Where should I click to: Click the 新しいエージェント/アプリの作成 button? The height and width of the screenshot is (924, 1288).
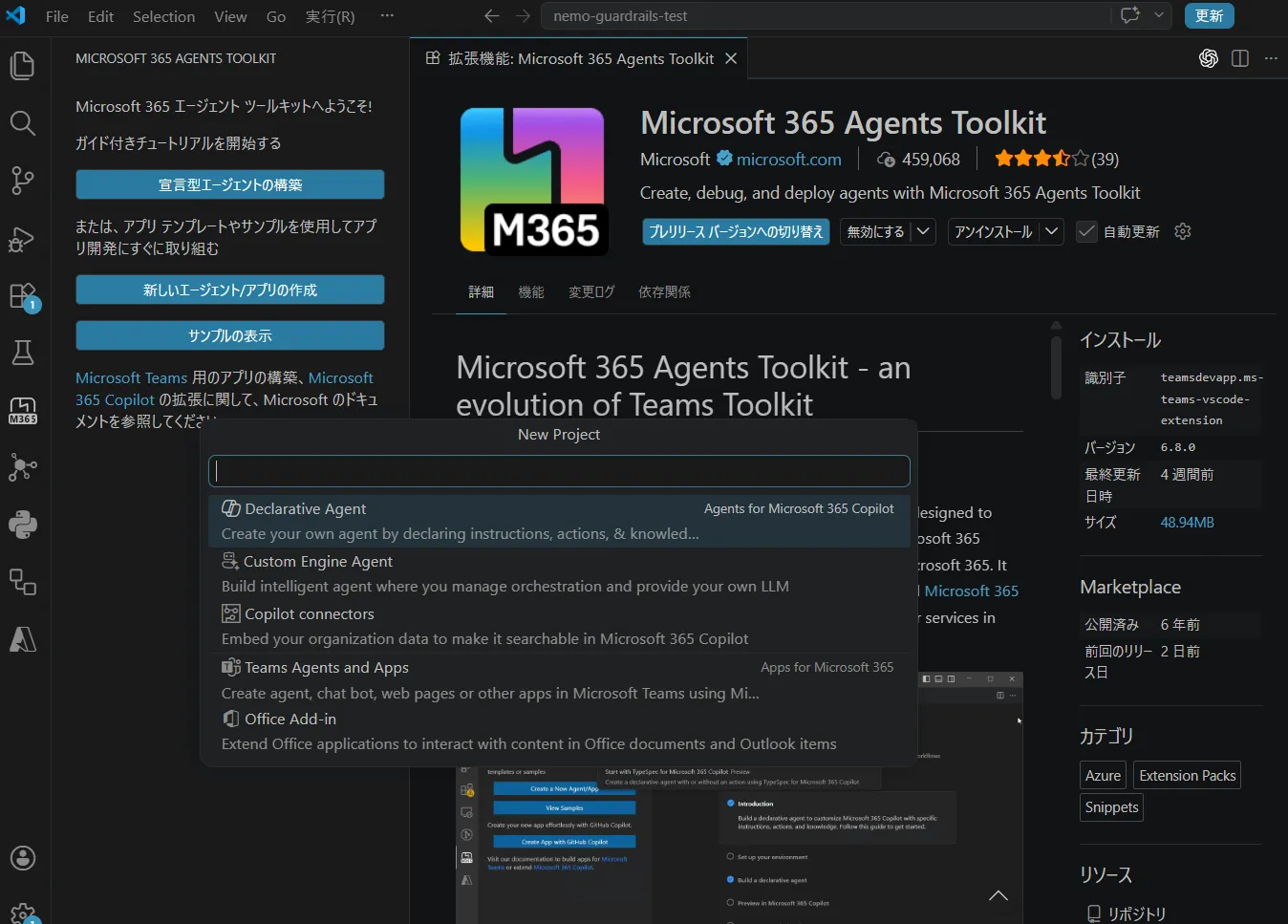point(230,290)
